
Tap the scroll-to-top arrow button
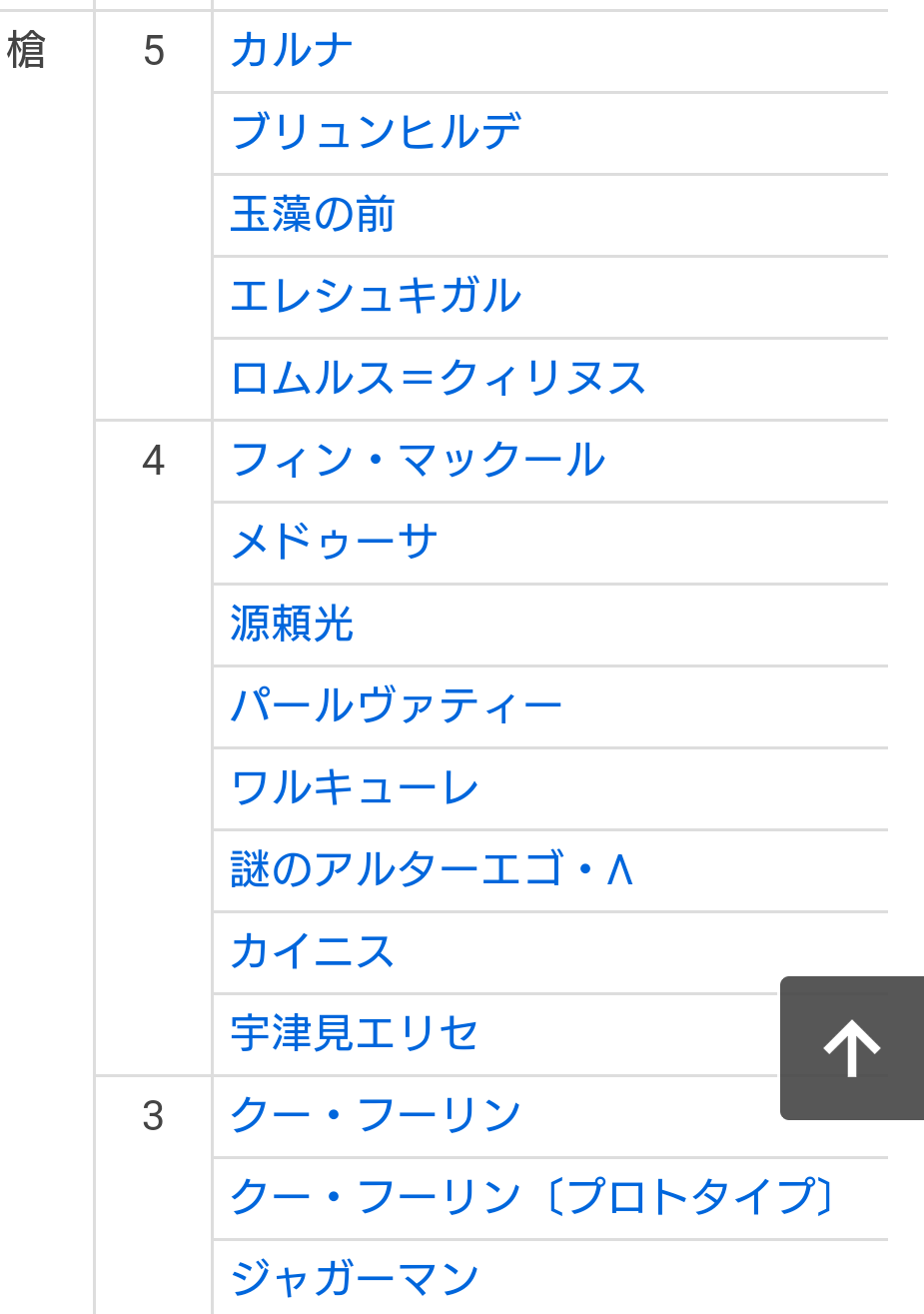point(851,1048)
